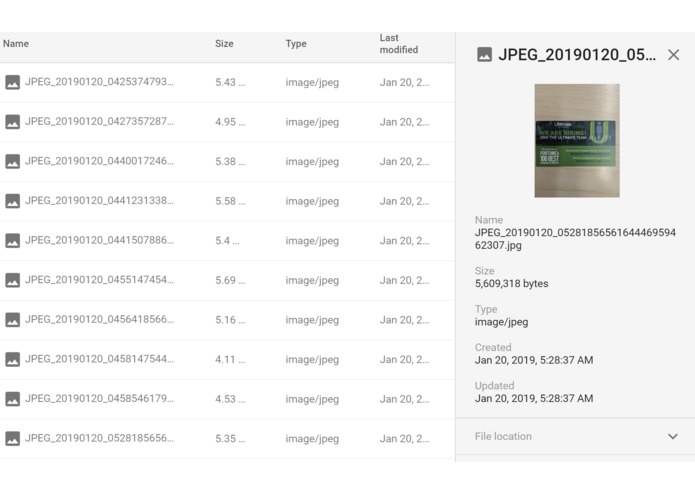This screenshot has width=695, height=494.
Task: Click image icon for JPEG_20190120_0441507886 file
Action: point(12,241)
